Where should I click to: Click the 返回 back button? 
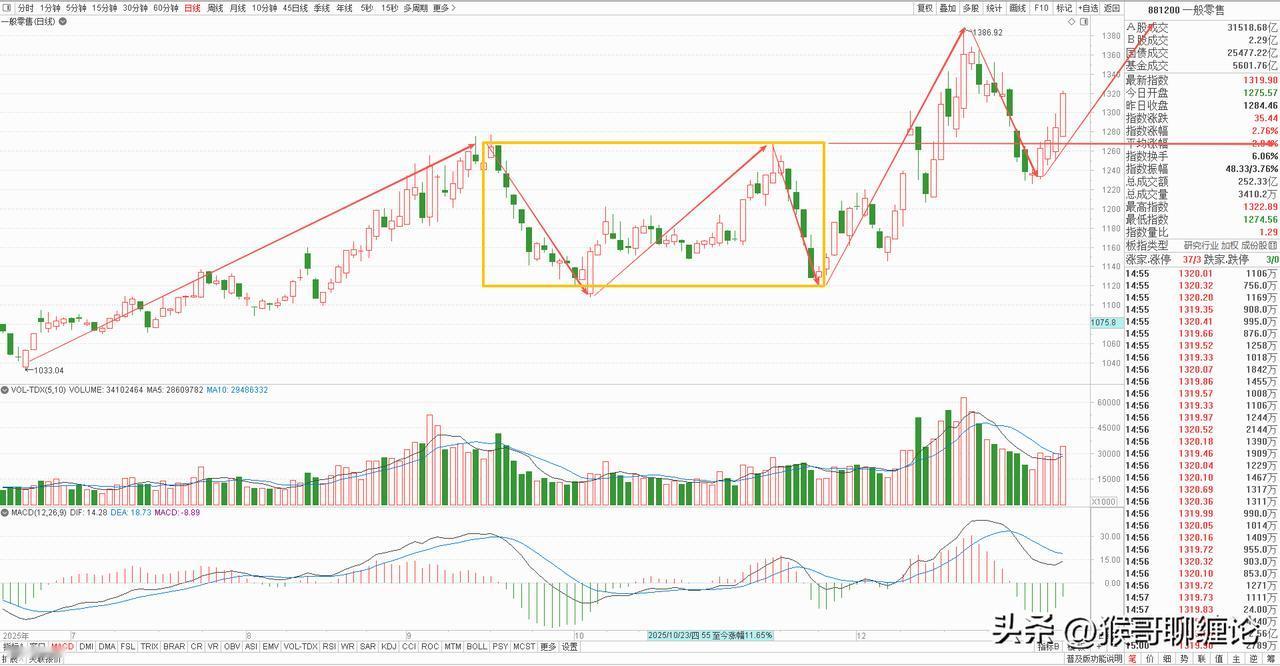pyautogui.click(x=1112, y=8)
